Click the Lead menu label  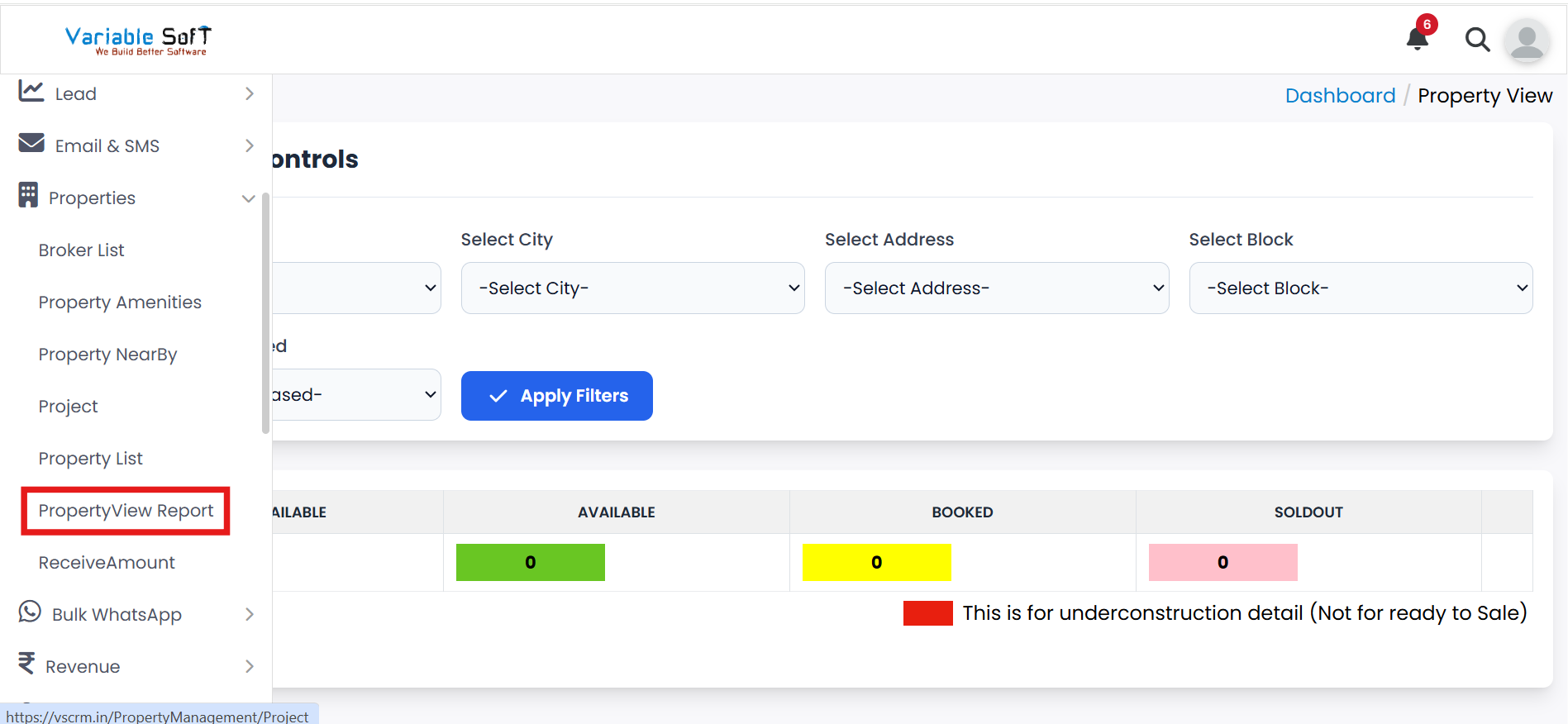point(75,94)
